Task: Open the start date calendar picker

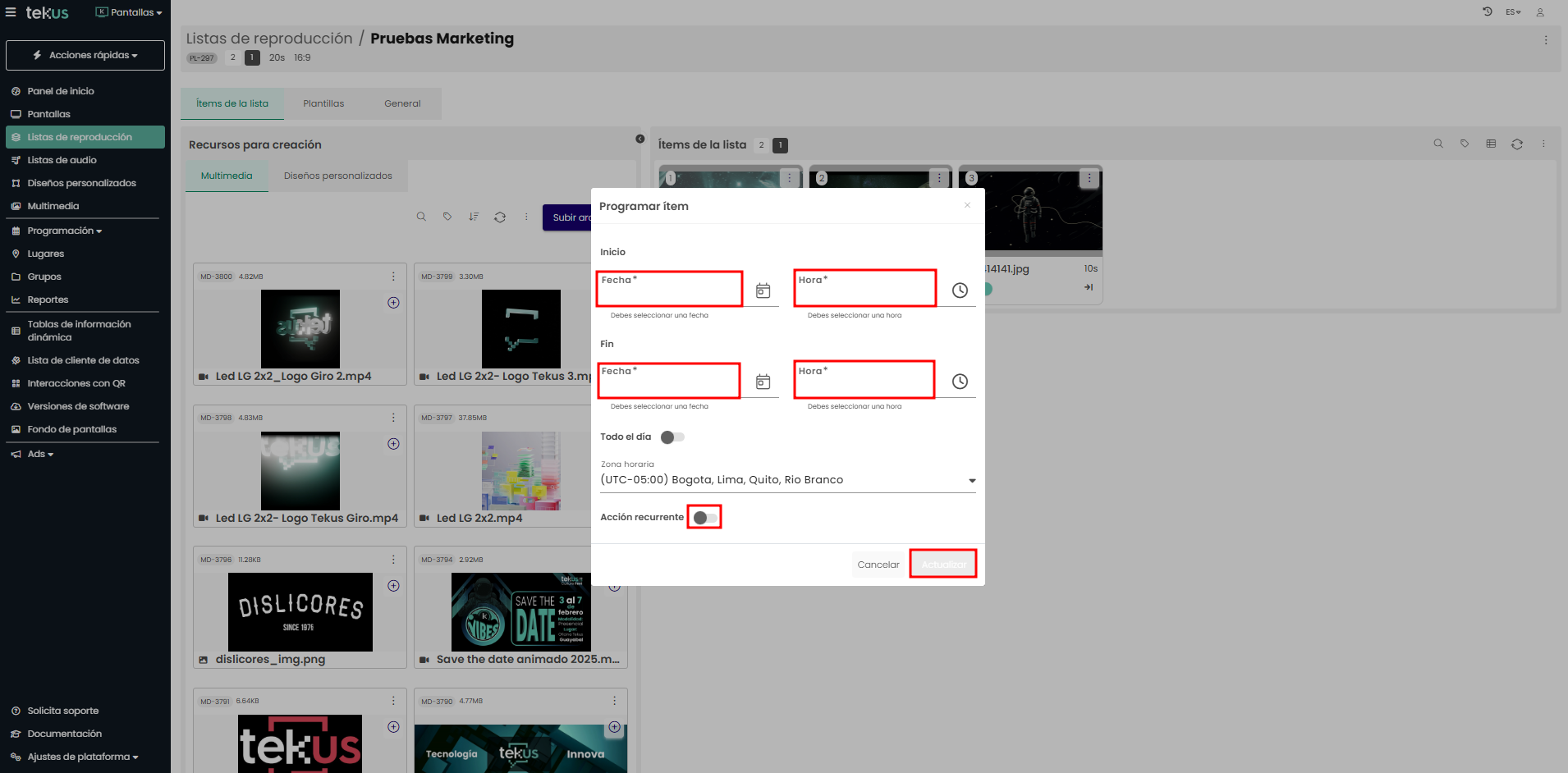Action: coord(763,290)
